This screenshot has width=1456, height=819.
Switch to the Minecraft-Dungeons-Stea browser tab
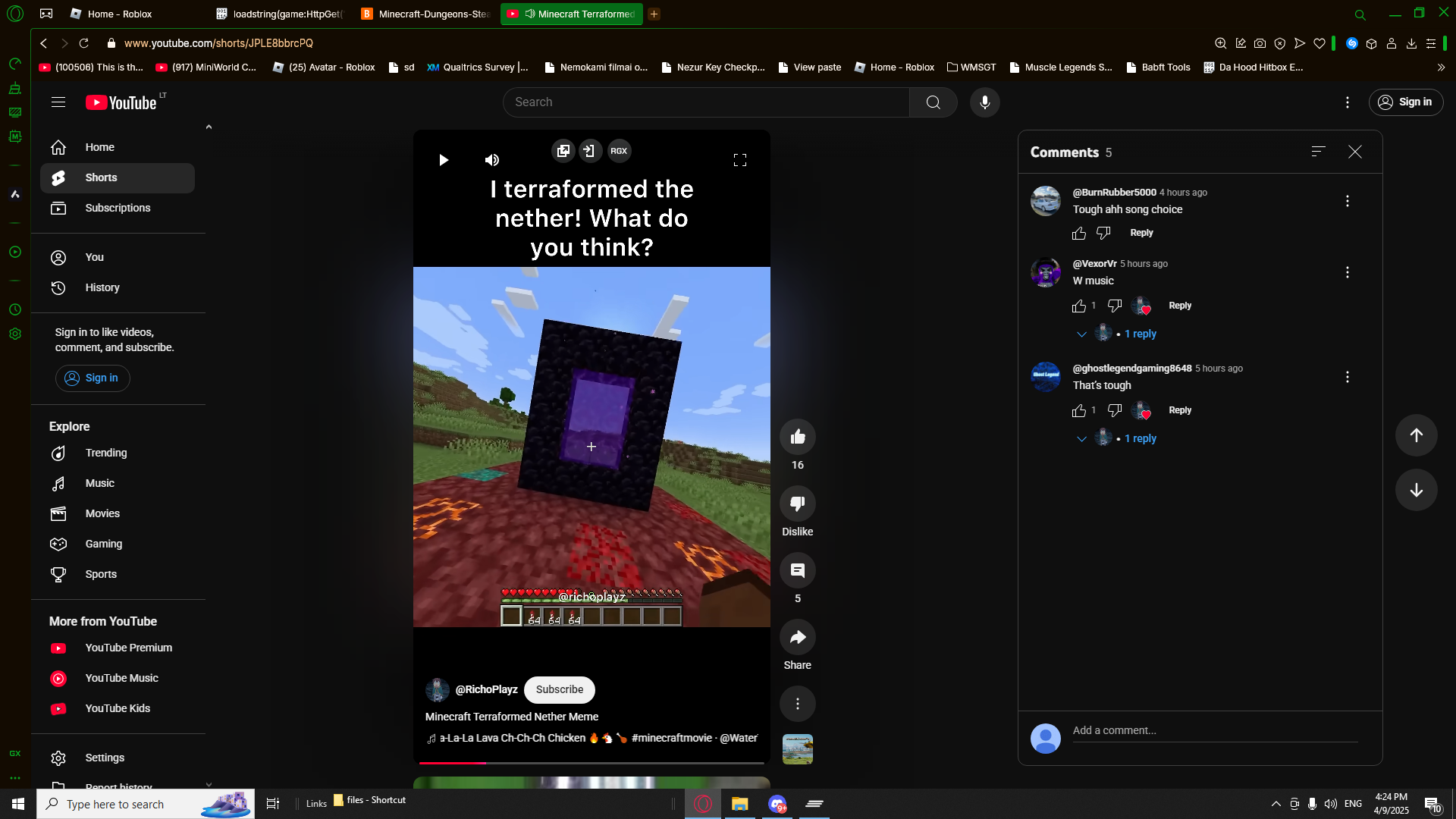pyautogui.click(x=426, y=14)
